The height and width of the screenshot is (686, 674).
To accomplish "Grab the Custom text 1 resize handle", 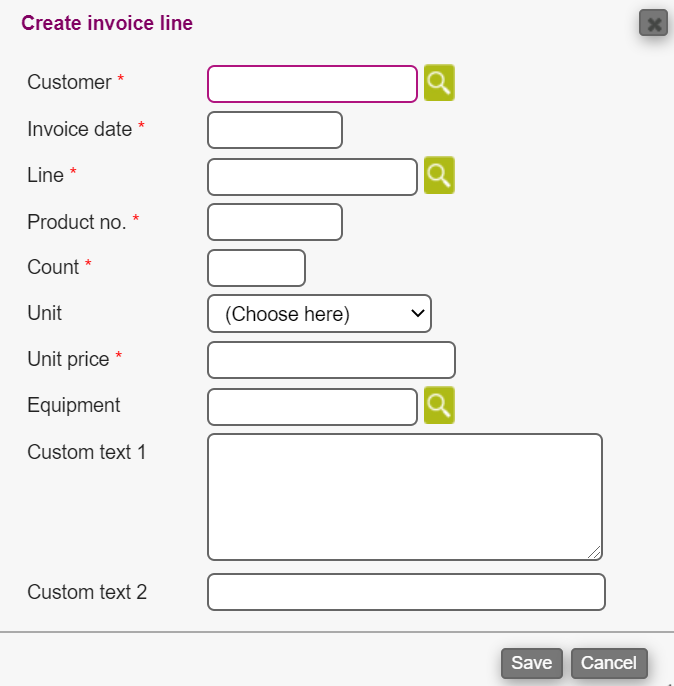I will pyautogui.click(x=595, y=552).
